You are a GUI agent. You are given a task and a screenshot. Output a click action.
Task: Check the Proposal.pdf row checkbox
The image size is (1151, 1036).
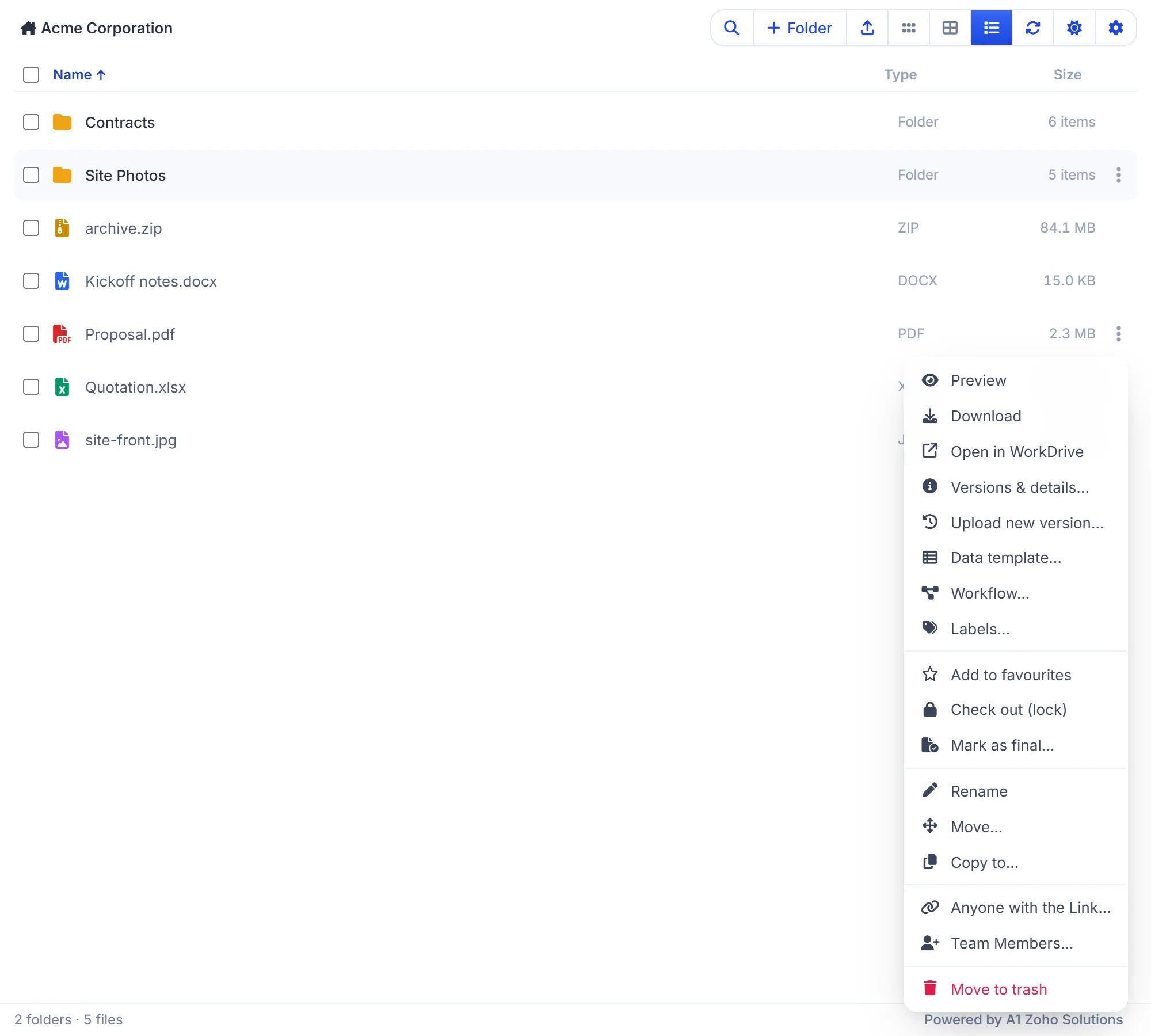pyautogui.click(x=31, y=334)
